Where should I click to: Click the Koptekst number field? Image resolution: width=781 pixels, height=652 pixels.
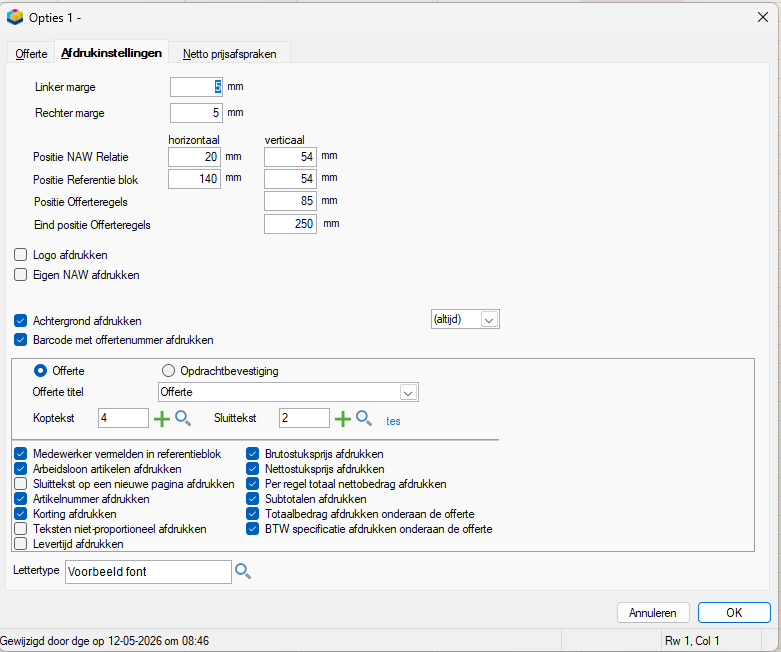(x=124, y=418)
